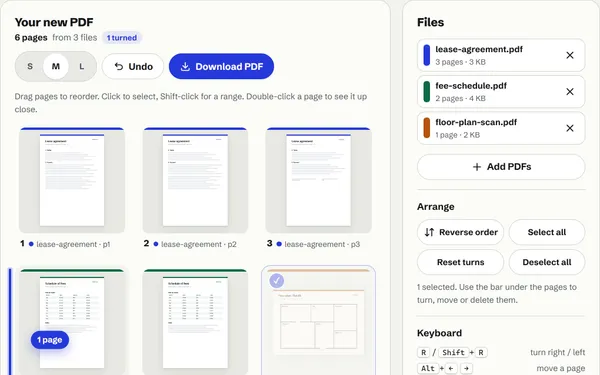Click the 'lease-agreement · p3' caption
This screenshot has width=600, height=375.
tap(322, 244)
